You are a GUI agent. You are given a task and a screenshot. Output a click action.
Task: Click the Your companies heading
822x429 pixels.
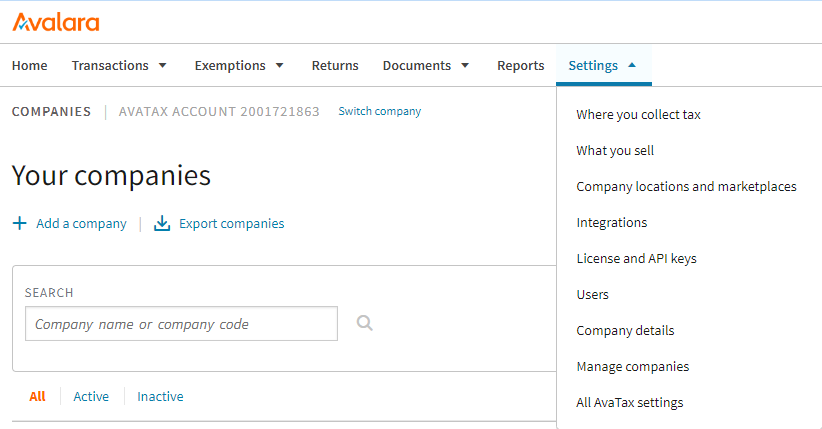coord(111,176)
